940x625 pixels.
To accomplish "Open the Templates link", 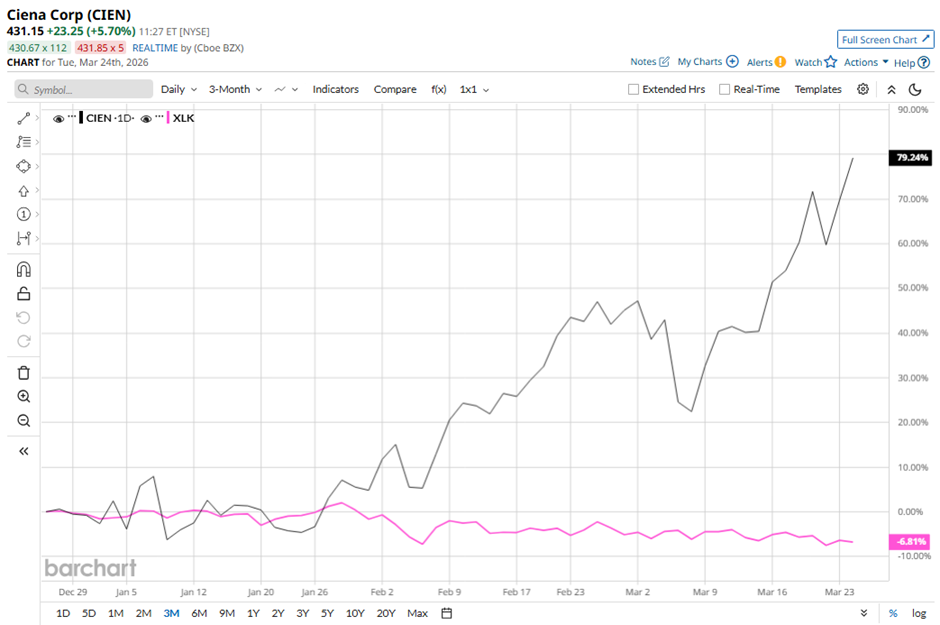I will [x=818, y=89].
